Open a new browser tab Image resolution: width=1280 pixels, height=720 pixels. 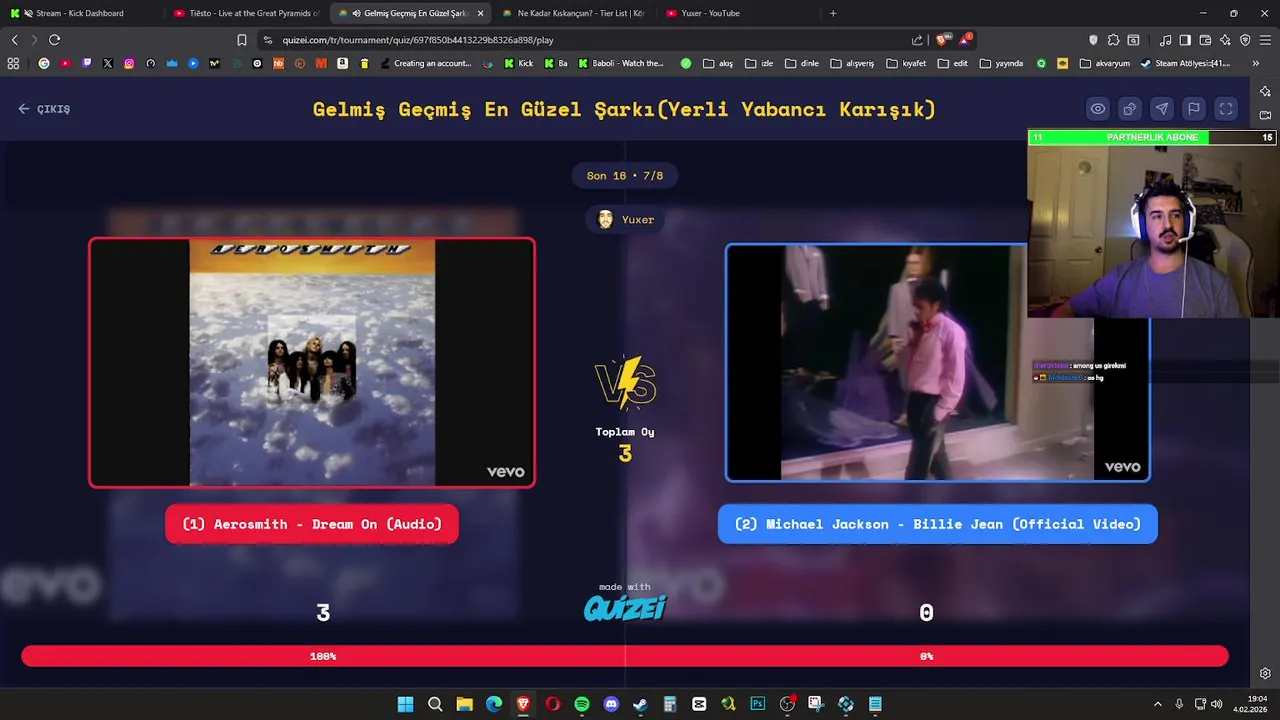coord(833,13)
